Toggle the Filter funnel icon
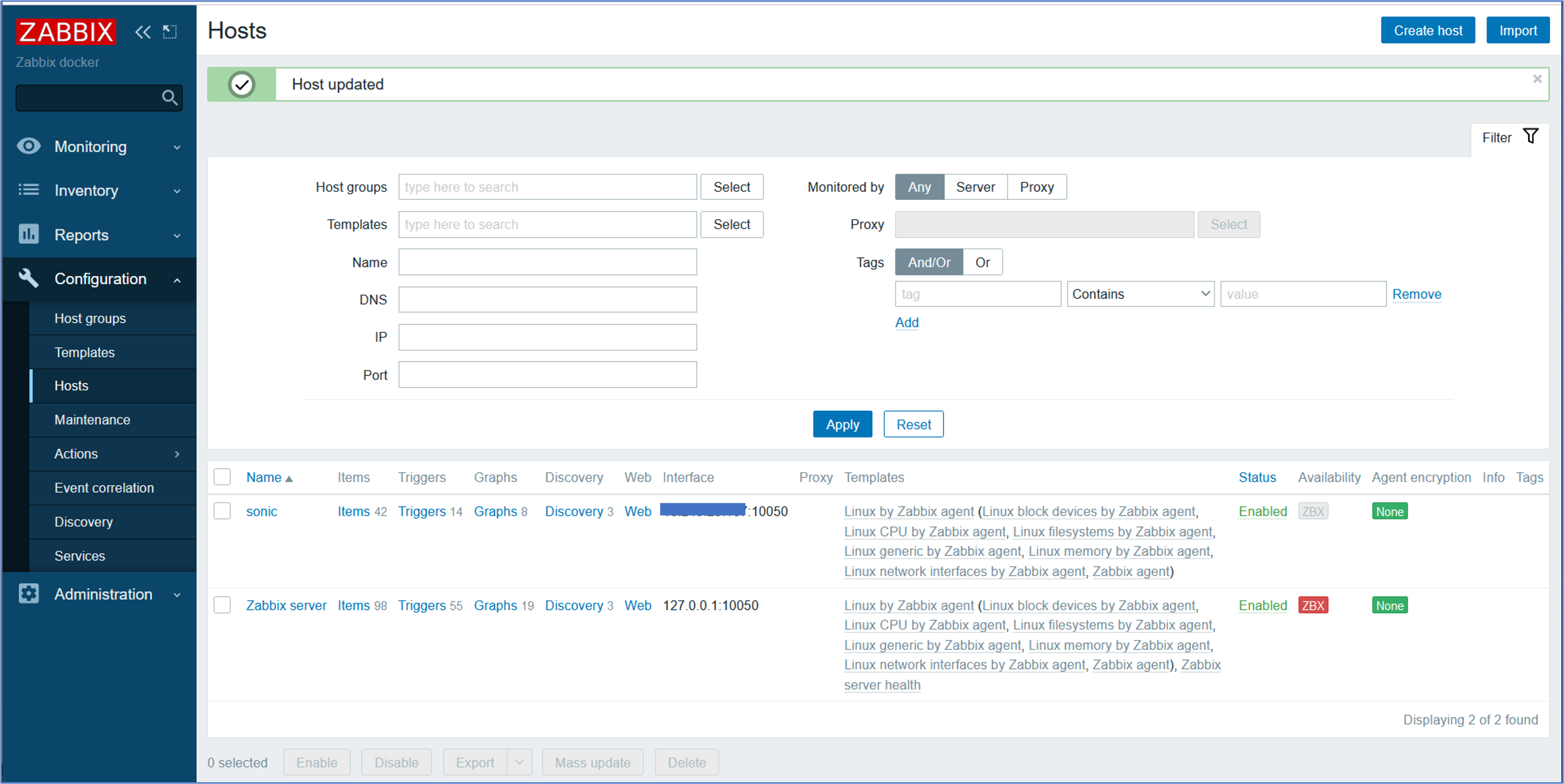This screenshot has width=1564, height=784. point(1531,136)
